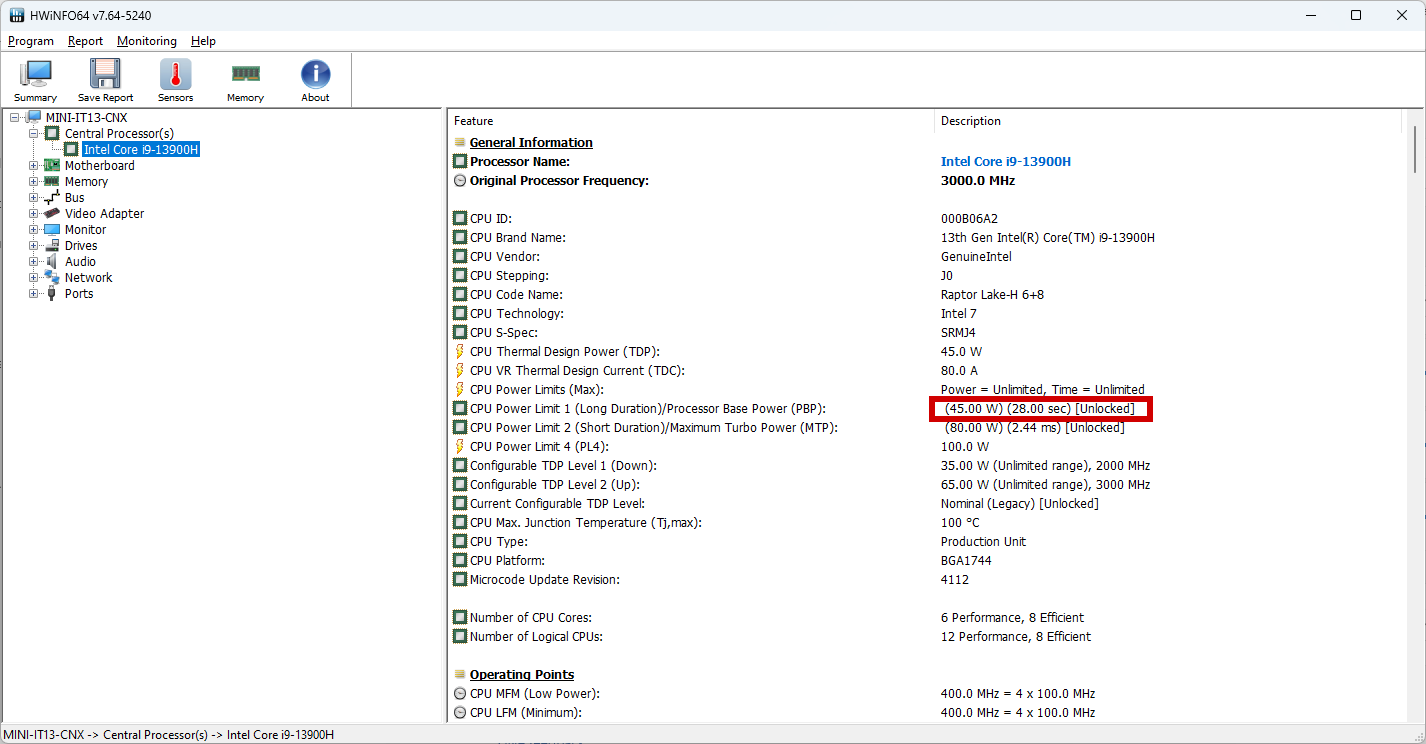Select the Audio tree item label
The height and width of the screenshot is (744, 1426).
coord(81,262)
